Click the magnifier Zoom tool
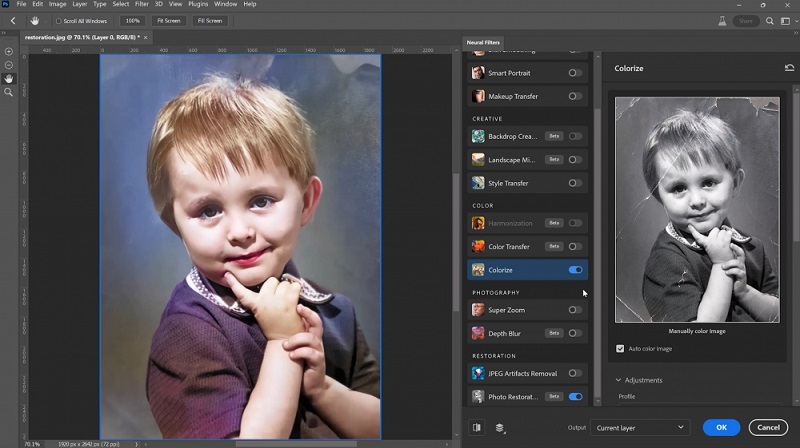This screenshot has width=800, height=448. click(9, 92)
